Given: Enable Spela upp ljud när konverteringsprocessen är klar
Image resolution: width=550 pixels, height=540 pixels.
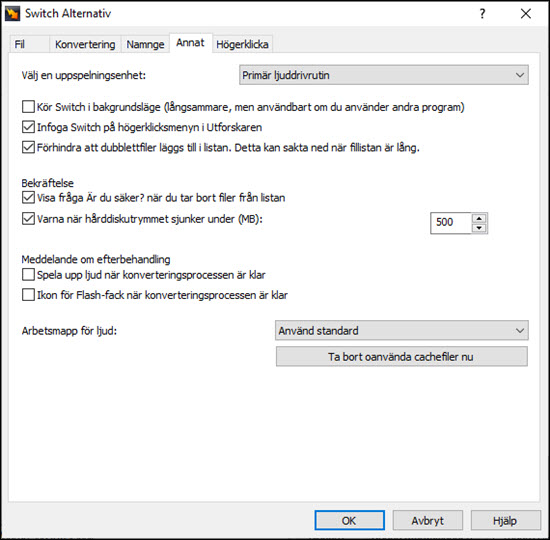Looking at the screenshot, I should 28,274.
